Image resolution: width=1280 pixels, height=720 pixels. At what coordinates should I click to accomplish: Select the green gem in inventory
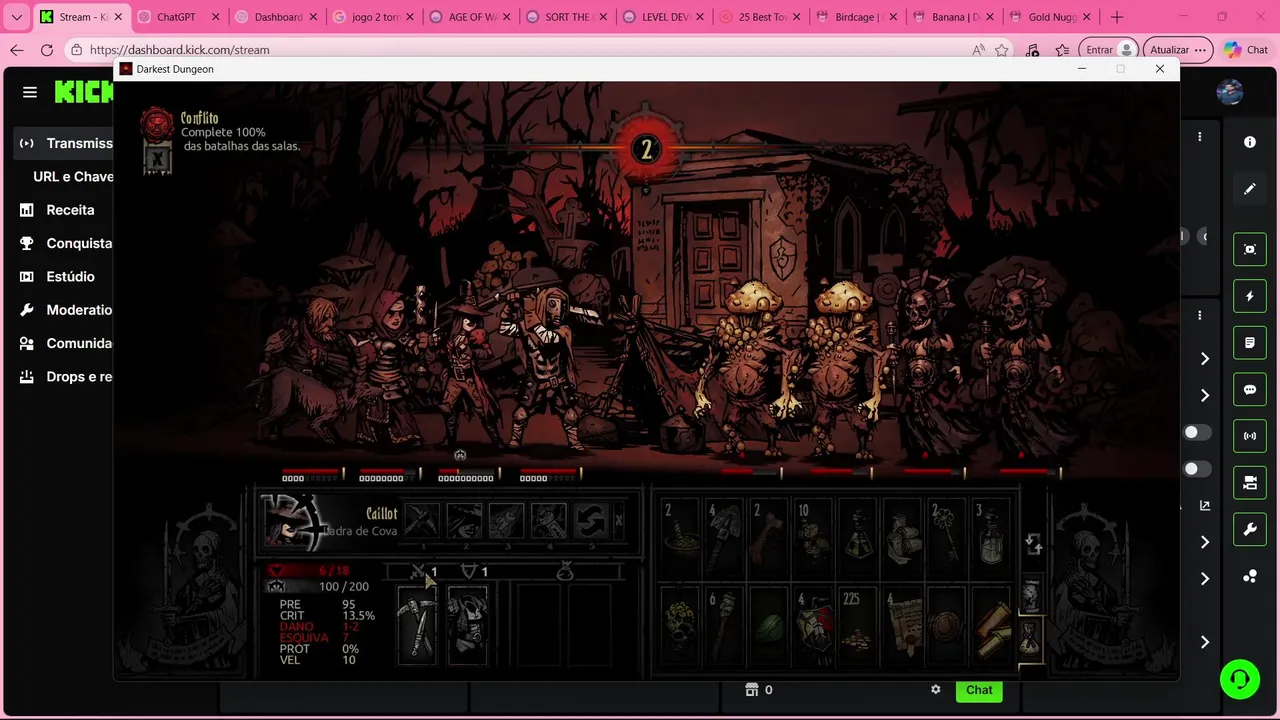coord(769,626)
